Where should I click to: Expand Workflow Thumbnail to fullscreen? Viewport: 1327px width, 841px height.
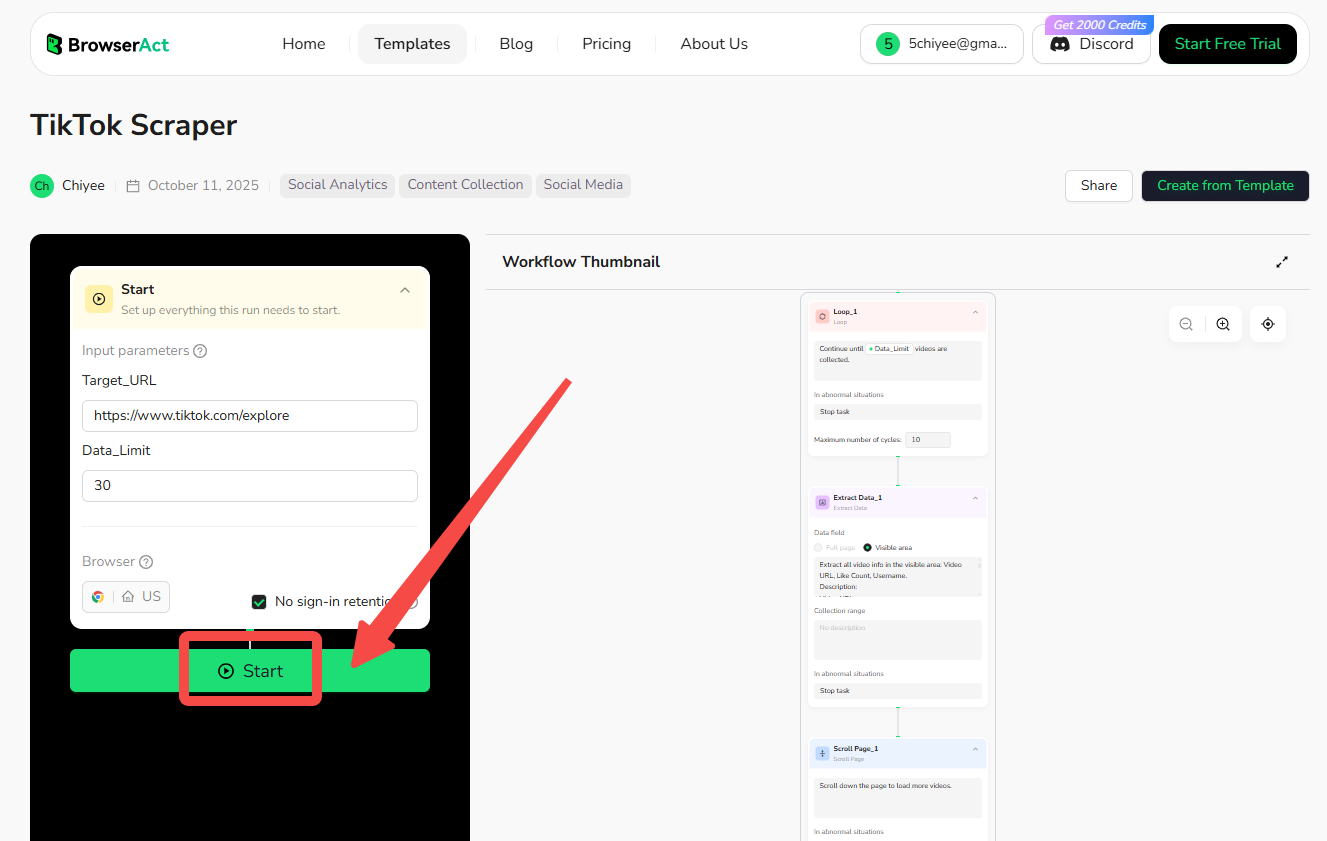(1282, 262)
